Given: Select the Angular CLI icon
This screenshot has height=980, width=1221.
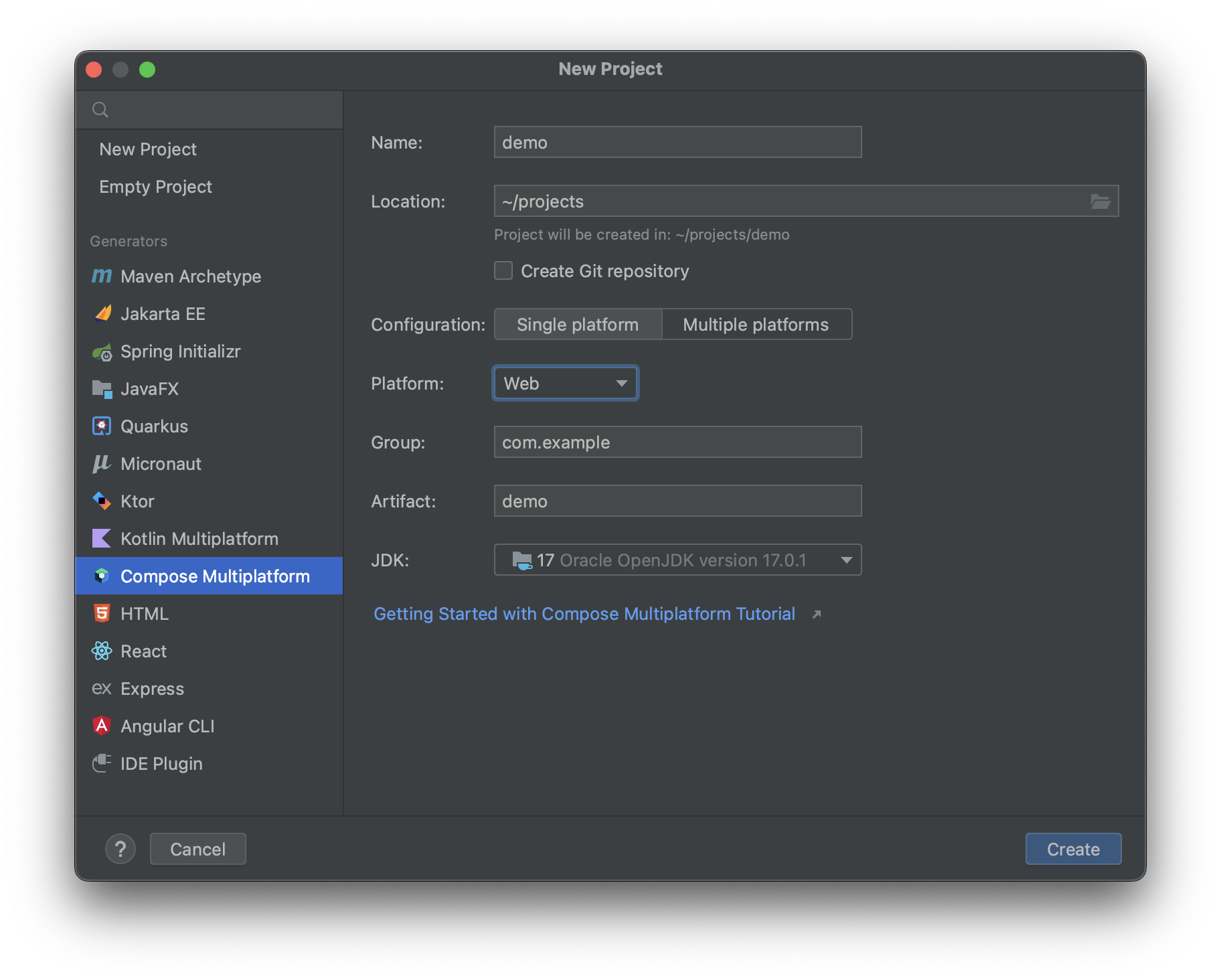Looking at the screenshot, I should click(x=102, y=726).
